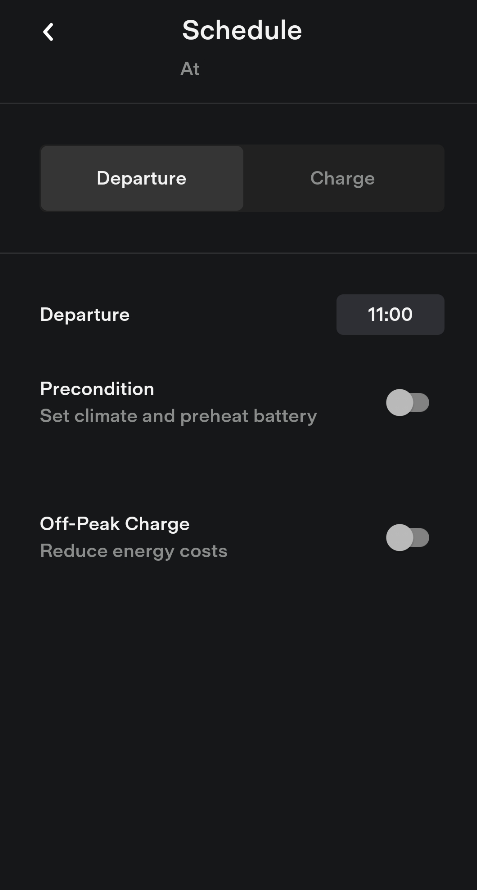Enable the Precondition toggle
This screenshot has width=477, height=890.
point(407,402)
